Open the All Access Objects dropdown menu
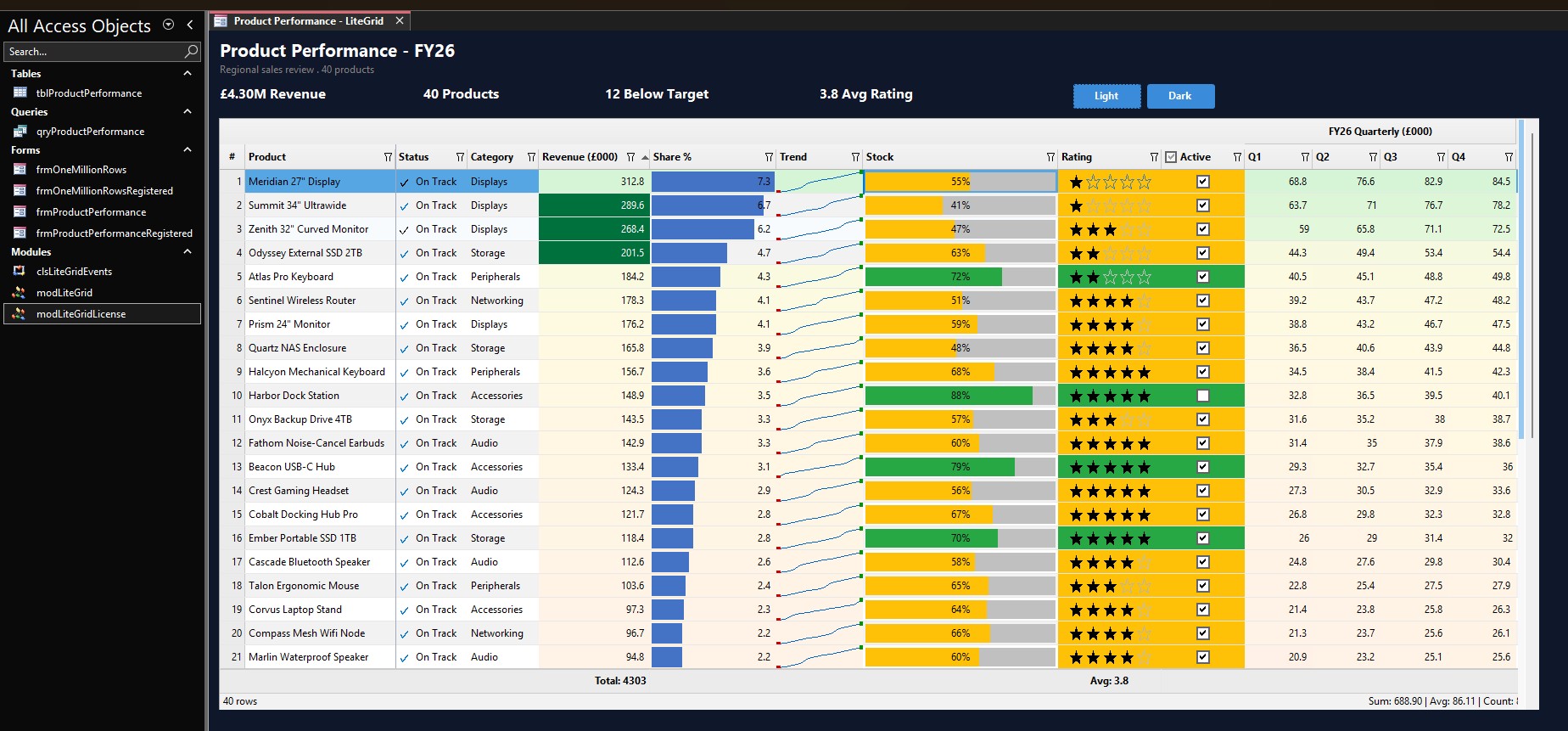Viewport: 1568px width, 731px height. tap(168, 25)
